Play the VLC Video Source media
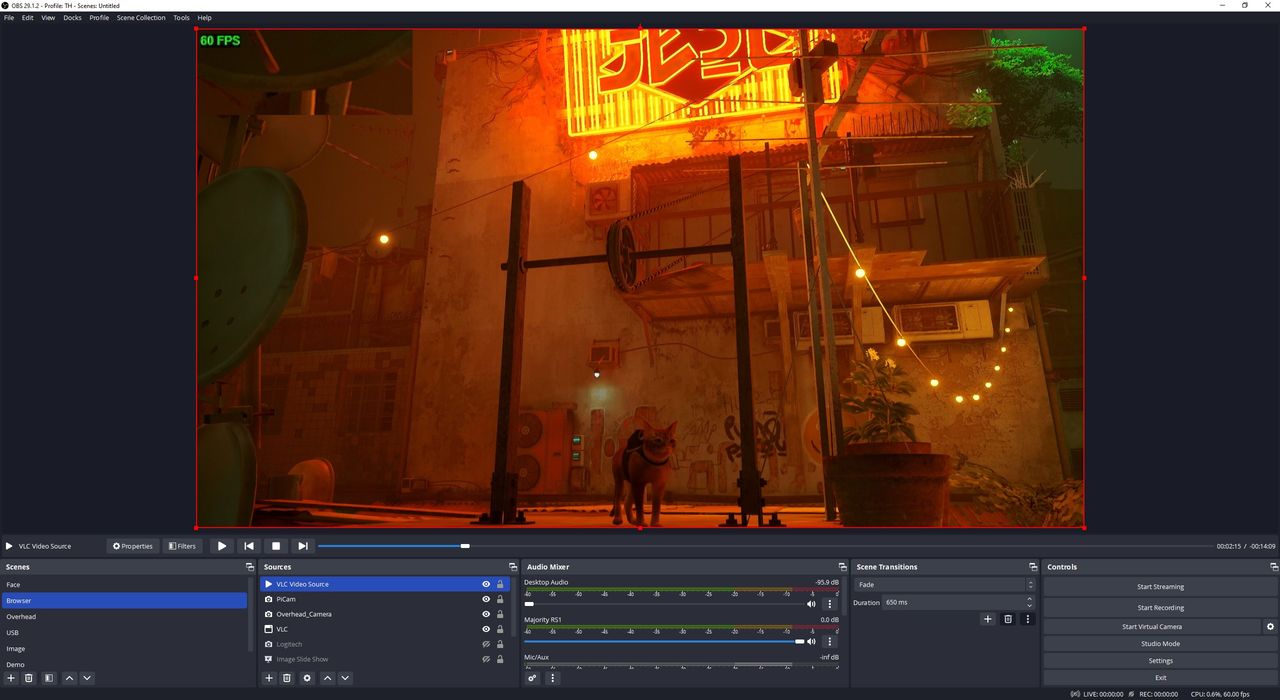Screen dimensions: 1280x700 [x=222, y=546]
